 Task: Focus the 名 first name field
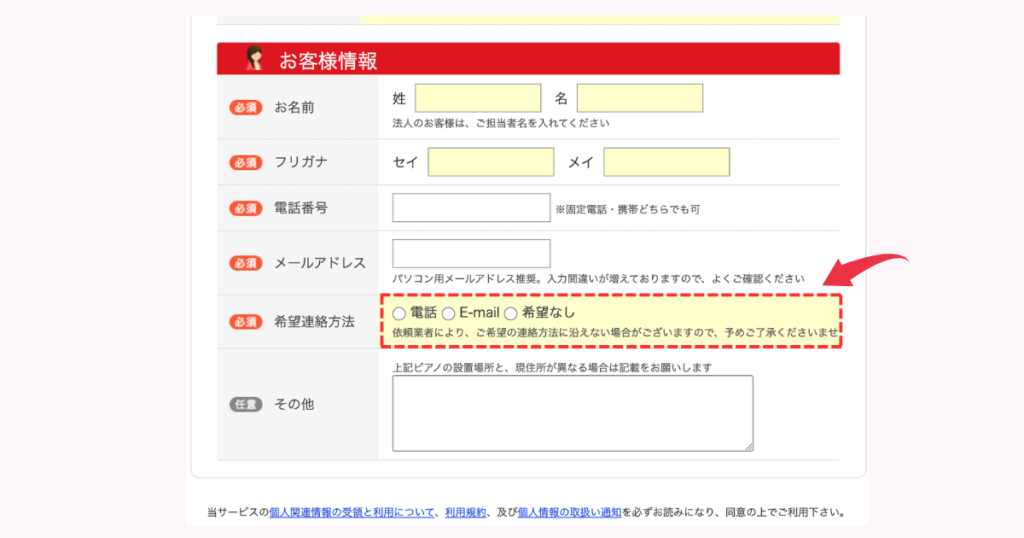640,98
